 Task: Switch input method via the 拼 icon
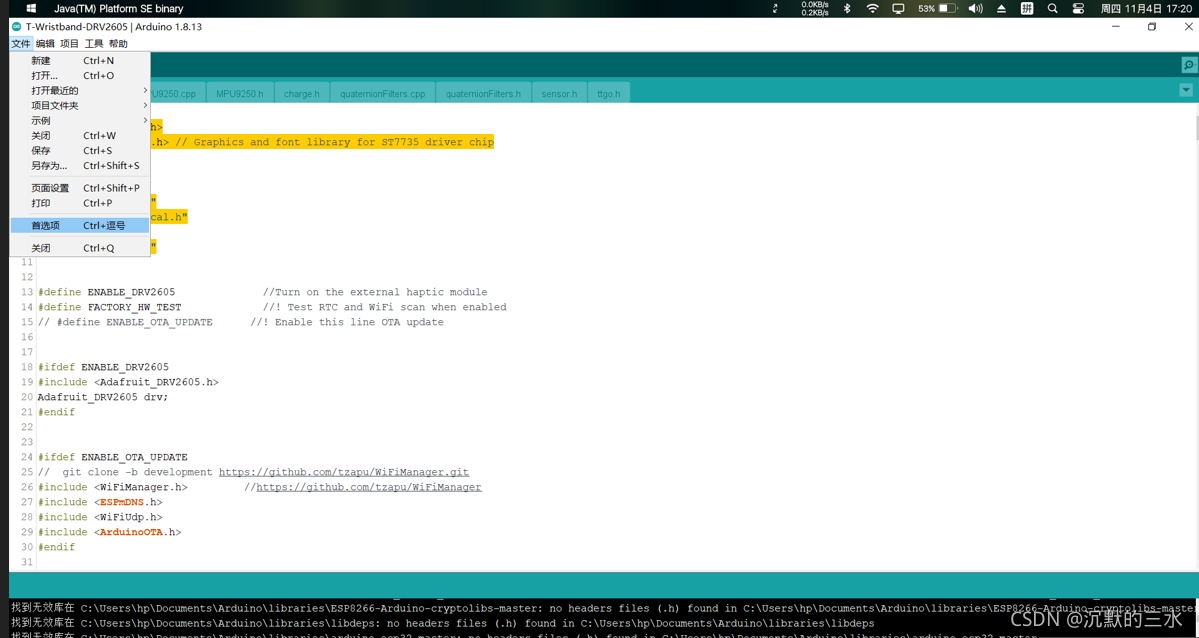[x=1027, y=8]
